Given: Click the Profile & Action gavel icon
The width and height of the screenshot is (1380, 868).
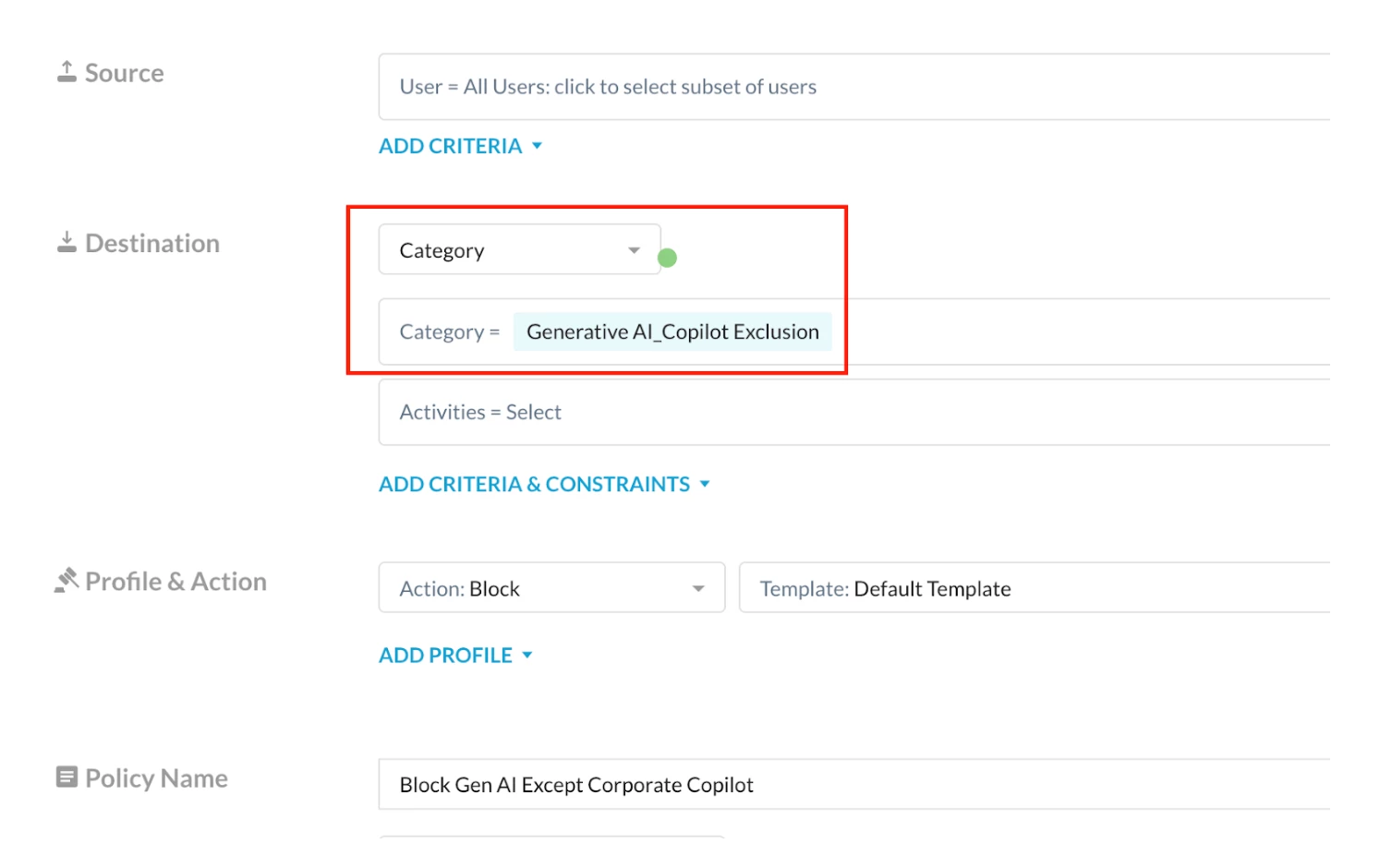Looking at the screenshot, I should [67, 580].
